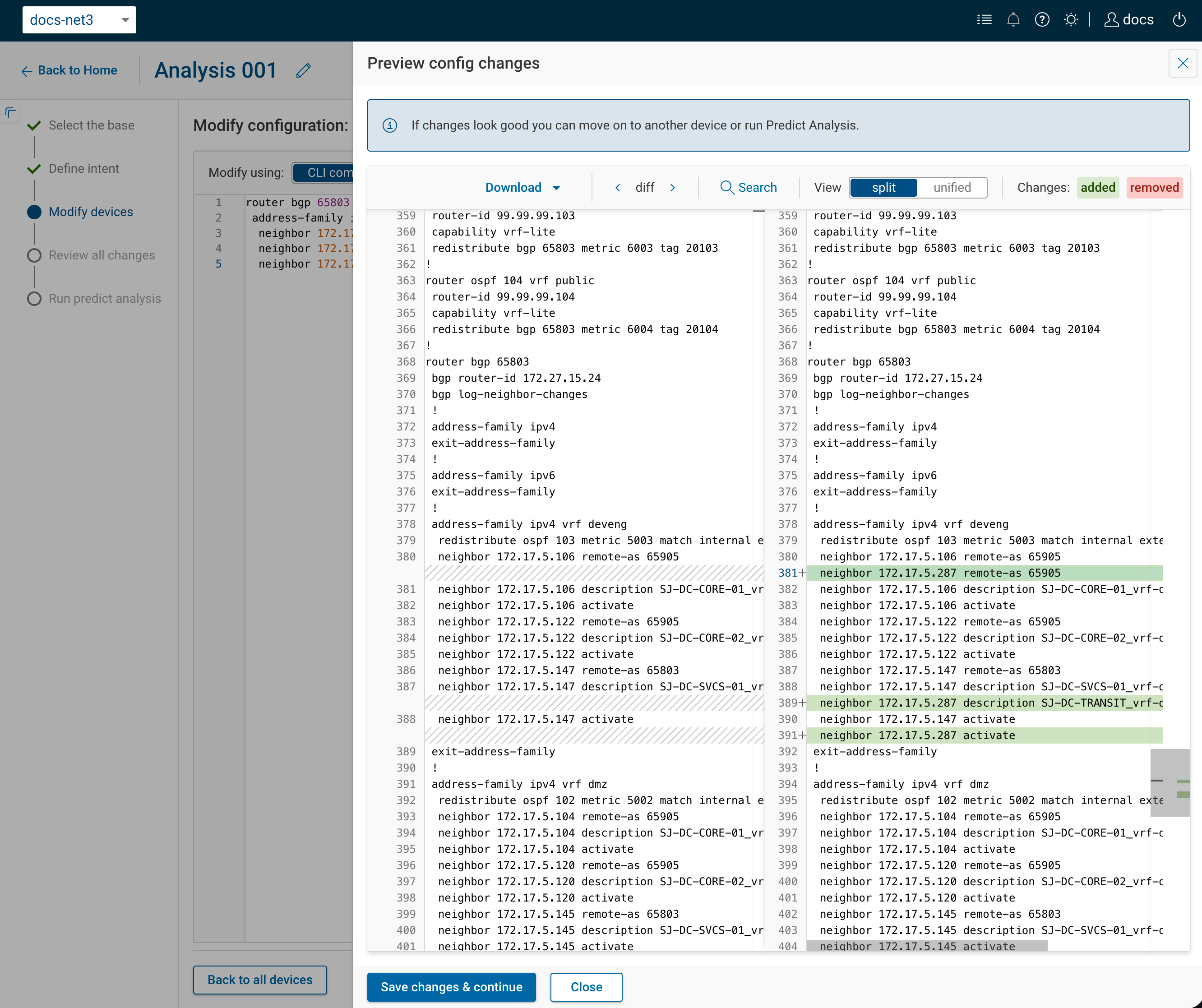This screenshot has height=1008, width=1202.
Task: Go to previous diff arrow
Action: tap(618, 188)
